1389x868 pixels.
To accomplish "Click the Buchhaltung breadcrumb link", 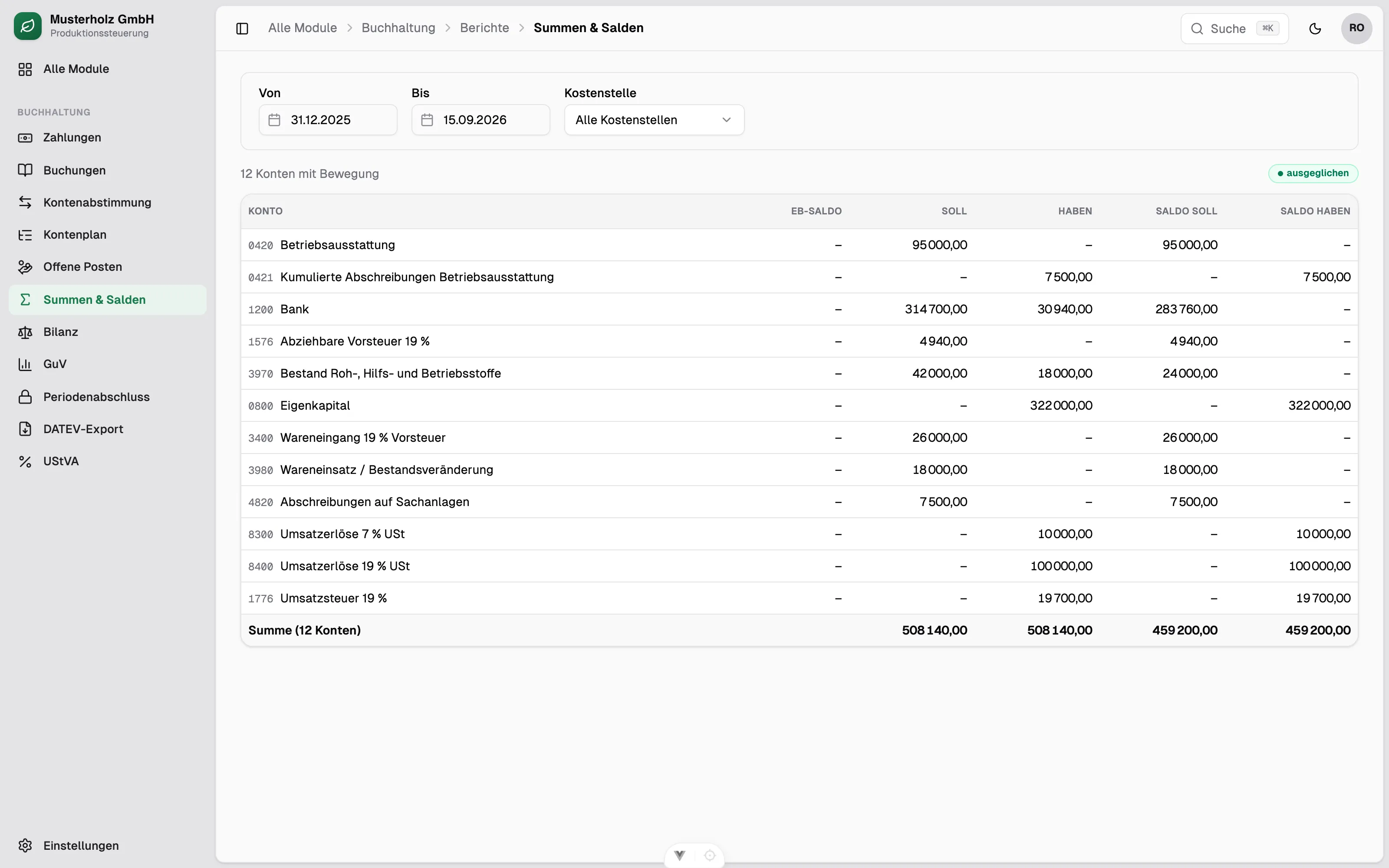I will (x=398, y=28).
